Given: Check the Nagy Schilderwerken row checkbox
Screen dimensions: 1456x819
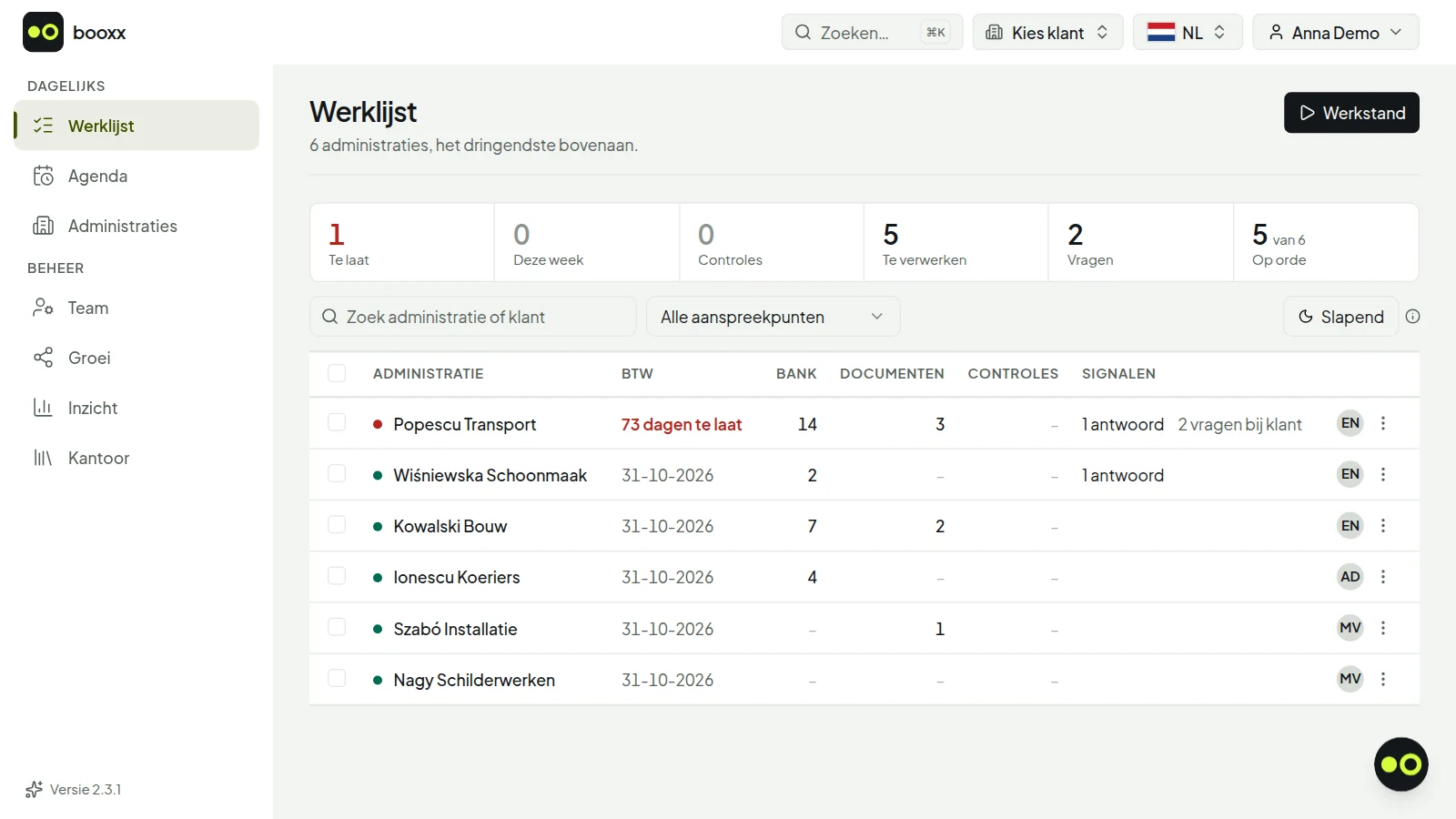Looking at the screenshot, I should pos(337,678).
